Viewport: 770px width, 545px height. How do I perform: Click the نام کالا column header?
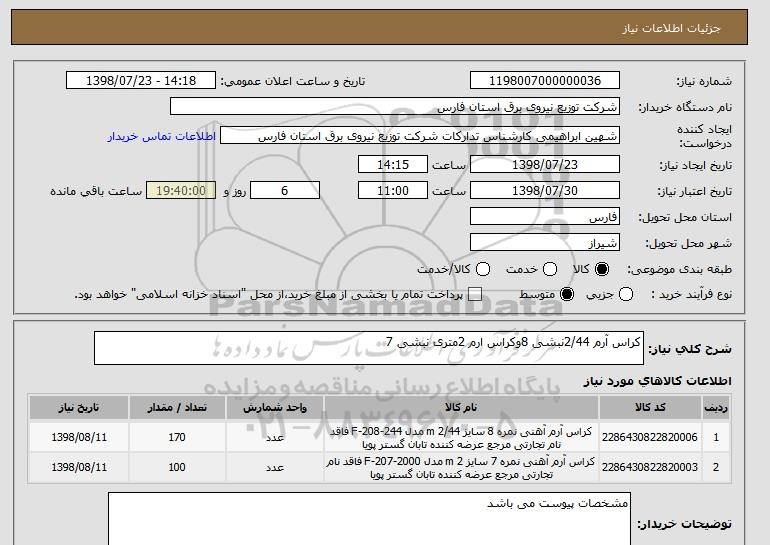tap(461, 408)
